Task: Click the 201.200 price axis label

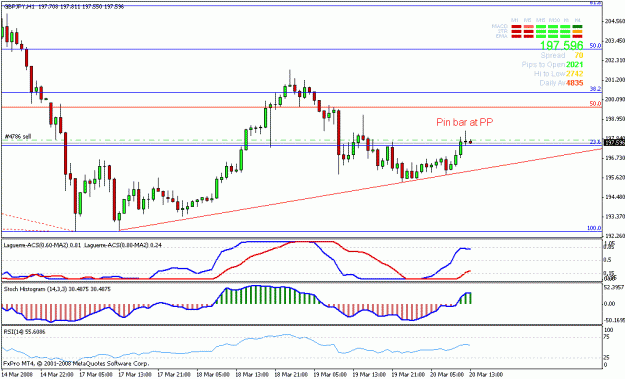Action: [615, 80]
